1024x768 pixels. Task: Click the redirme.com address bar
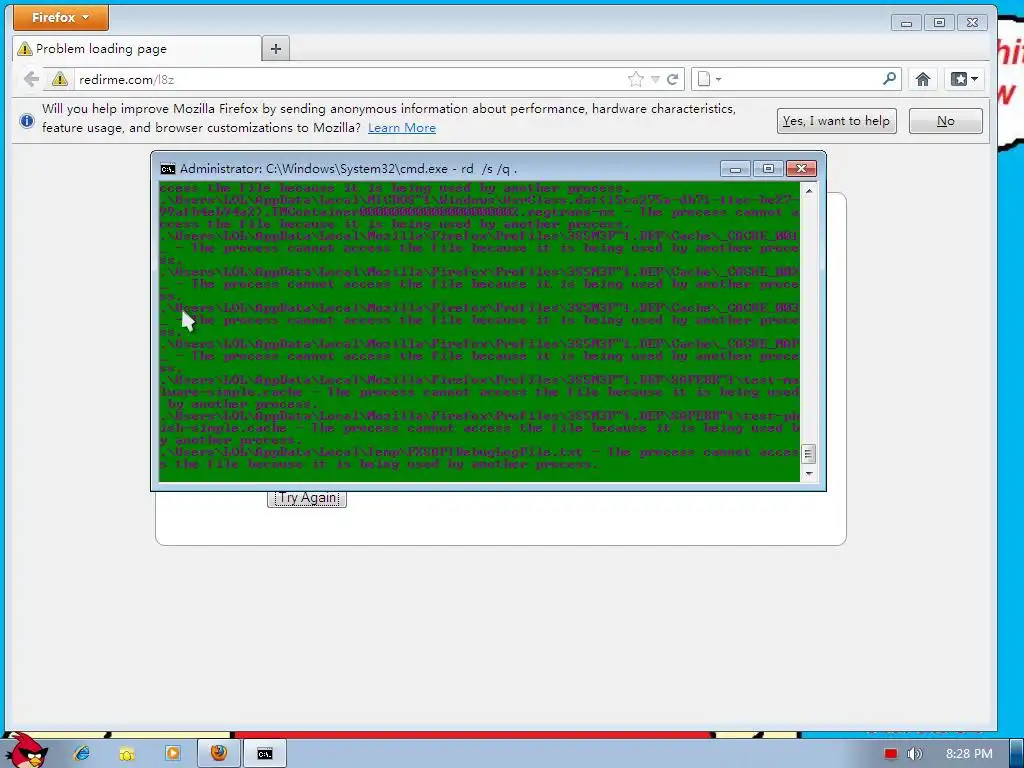(349, 80)
